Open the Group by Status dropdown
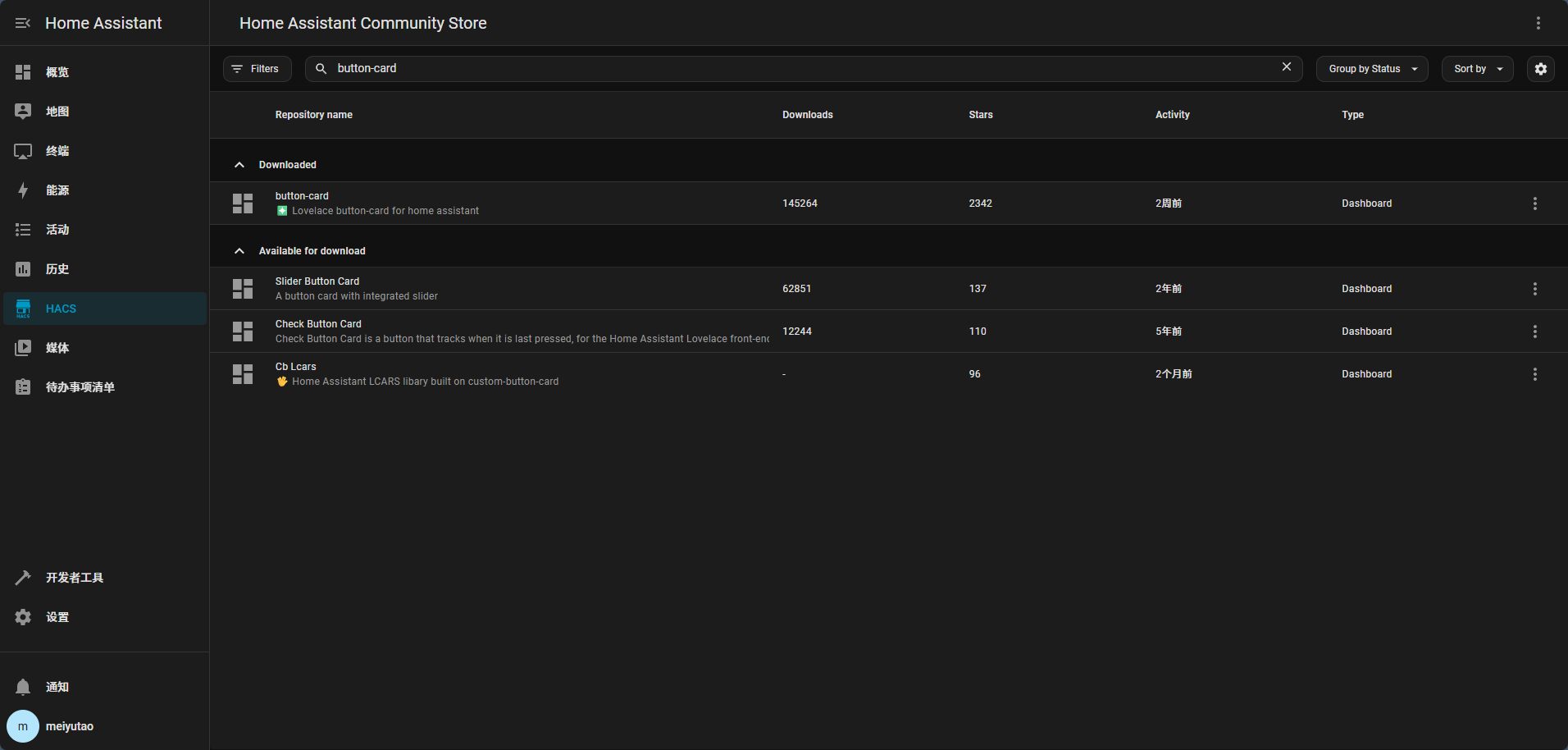Image resolution: width=1568 pixels, height=750 pixels. 1371,69
